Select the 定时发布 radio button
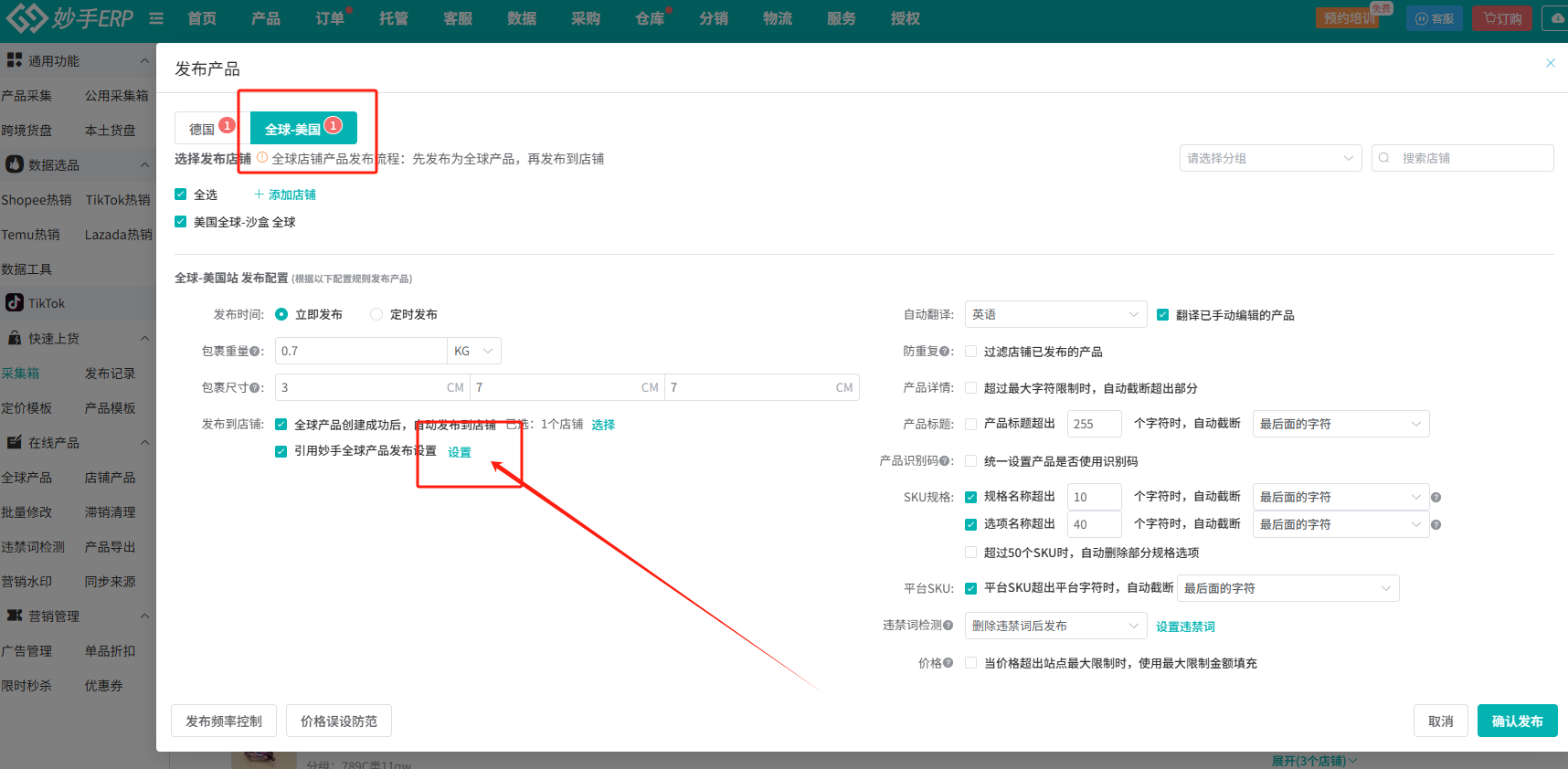The height and width of the screenshot is (769, 1568). pos(376,314)
